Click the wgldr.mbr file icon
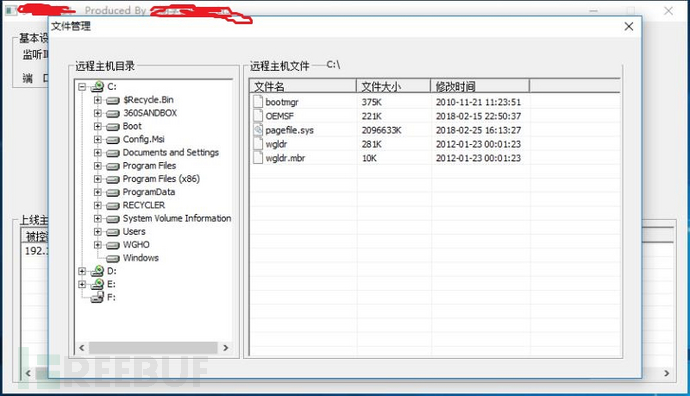This screenshot has width=690, height=396. (x=258, y=158)
